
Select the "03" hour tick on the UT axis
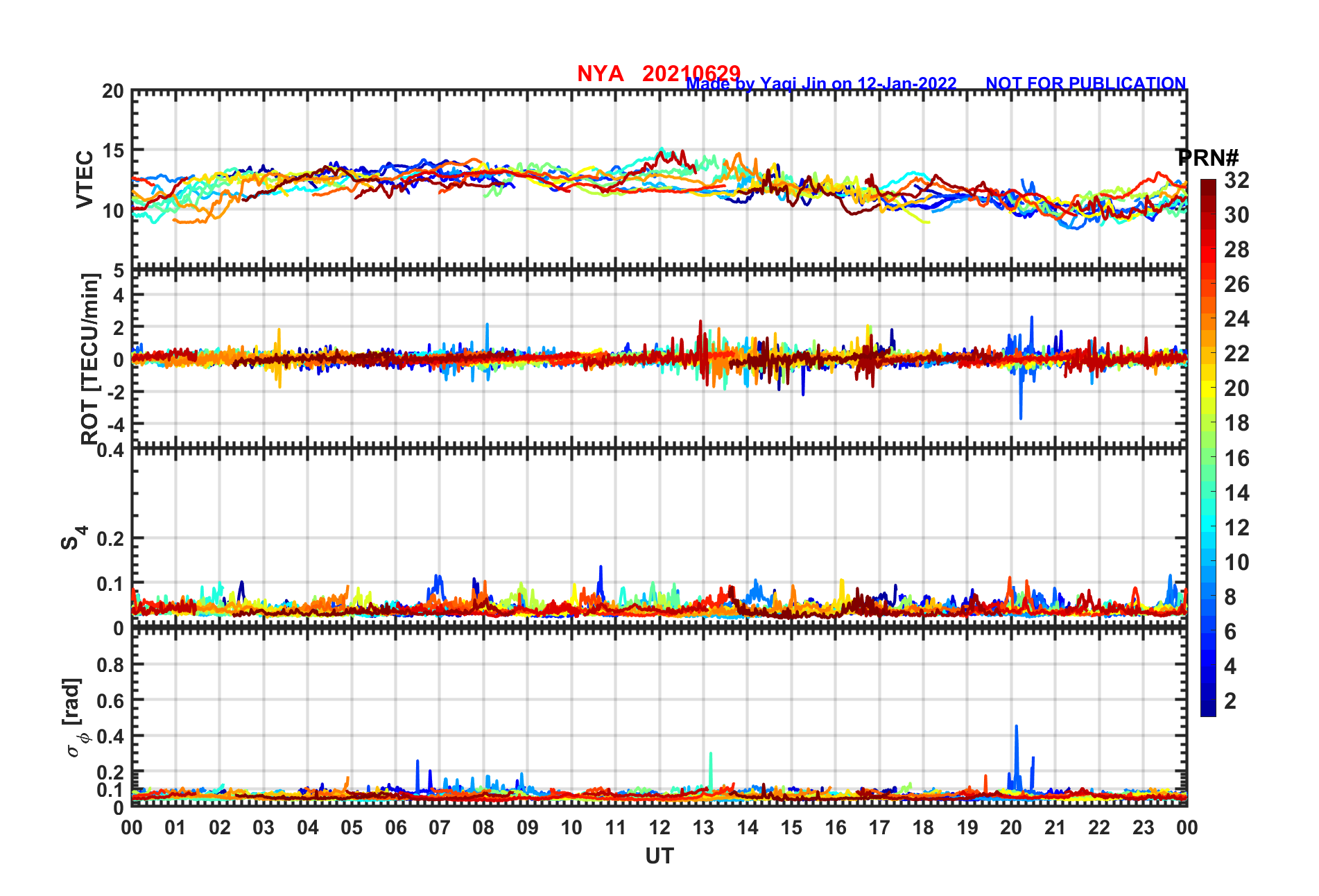tap(264, 827)
